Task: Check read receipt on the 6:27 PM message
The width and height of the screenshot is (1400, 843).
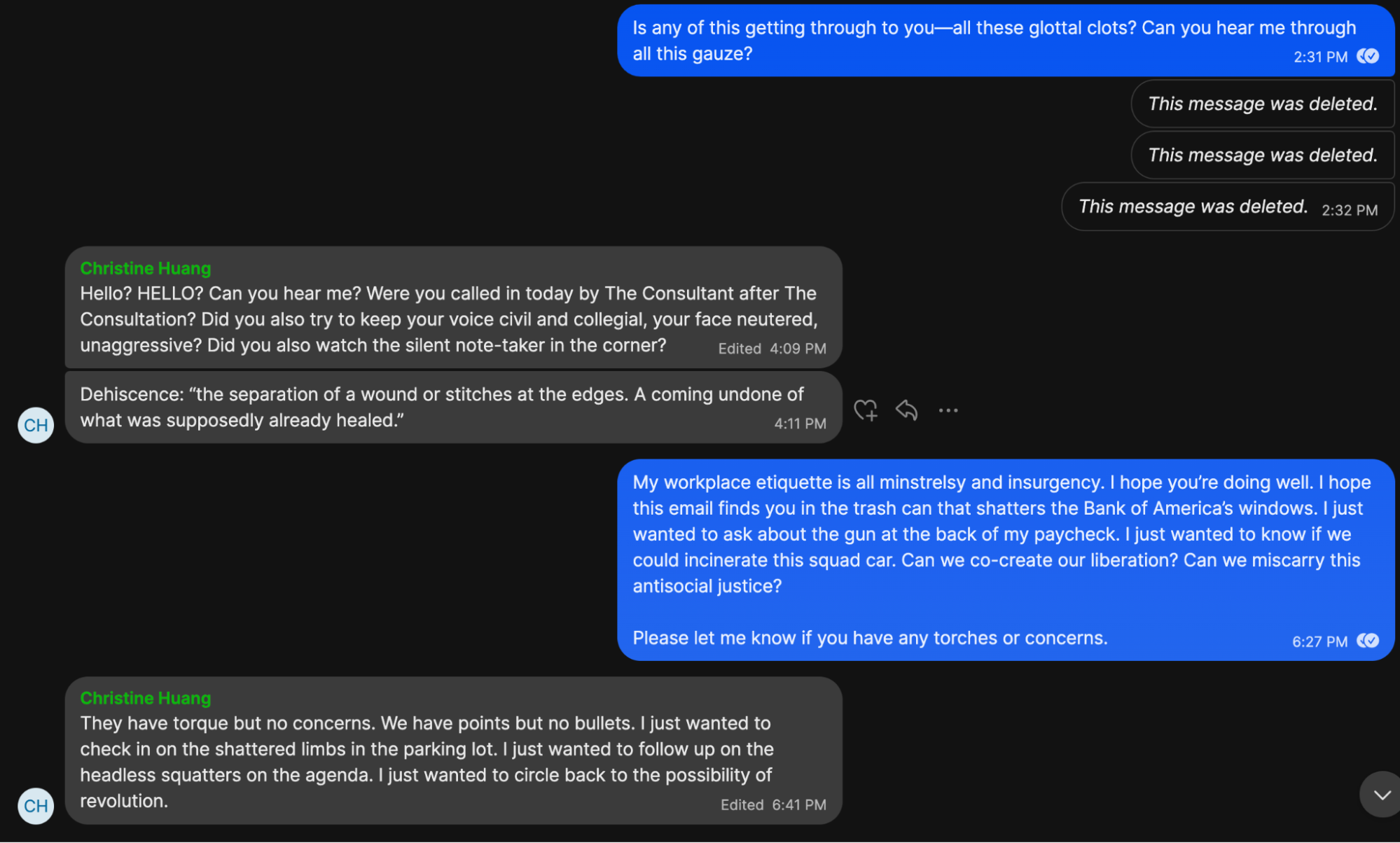Action: pyautogui.click(x=1368, y=641)
